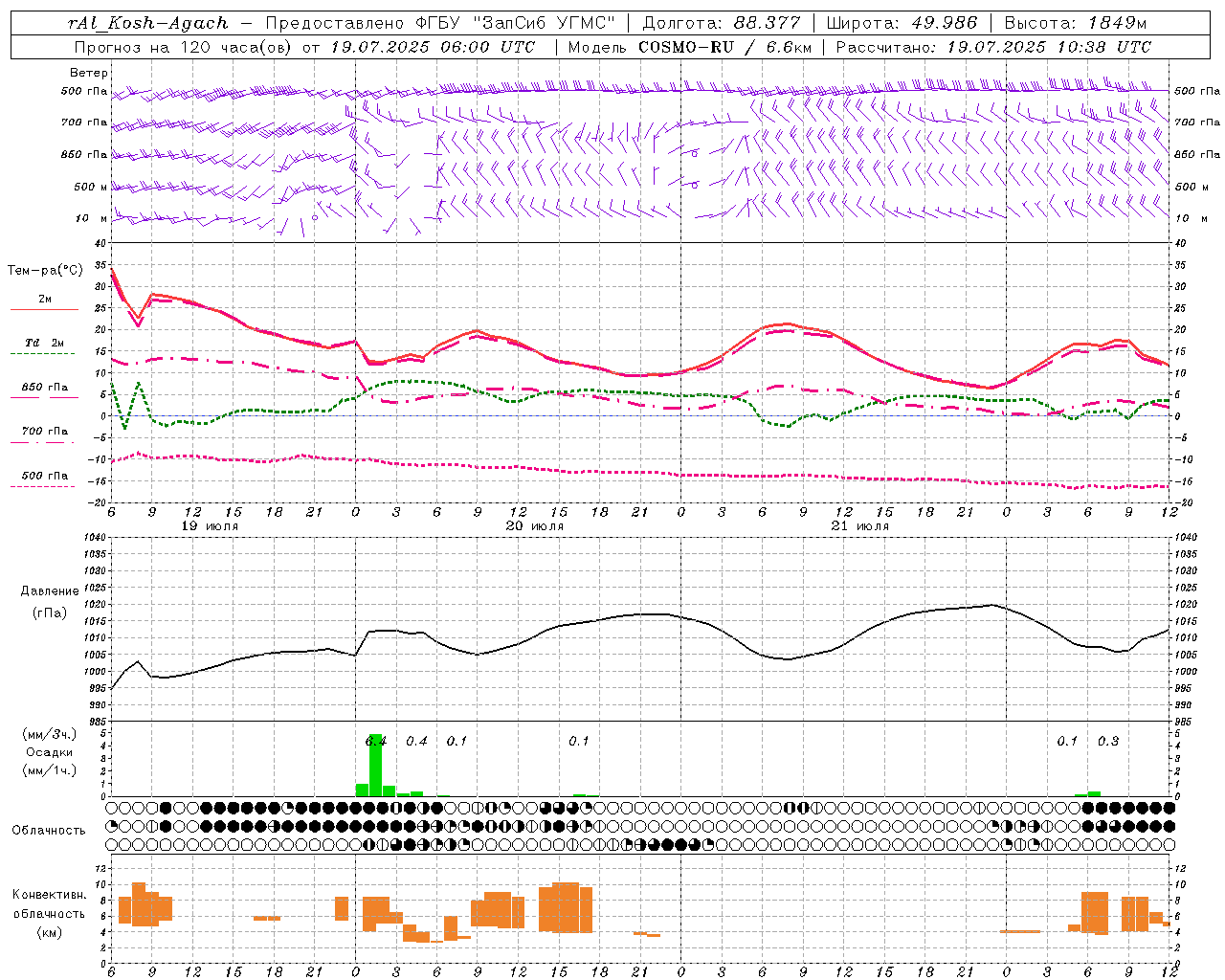The image size is (1225, 980).
Task: Click the elevation text Высота: 1849м
Action: pos(1076,23)
